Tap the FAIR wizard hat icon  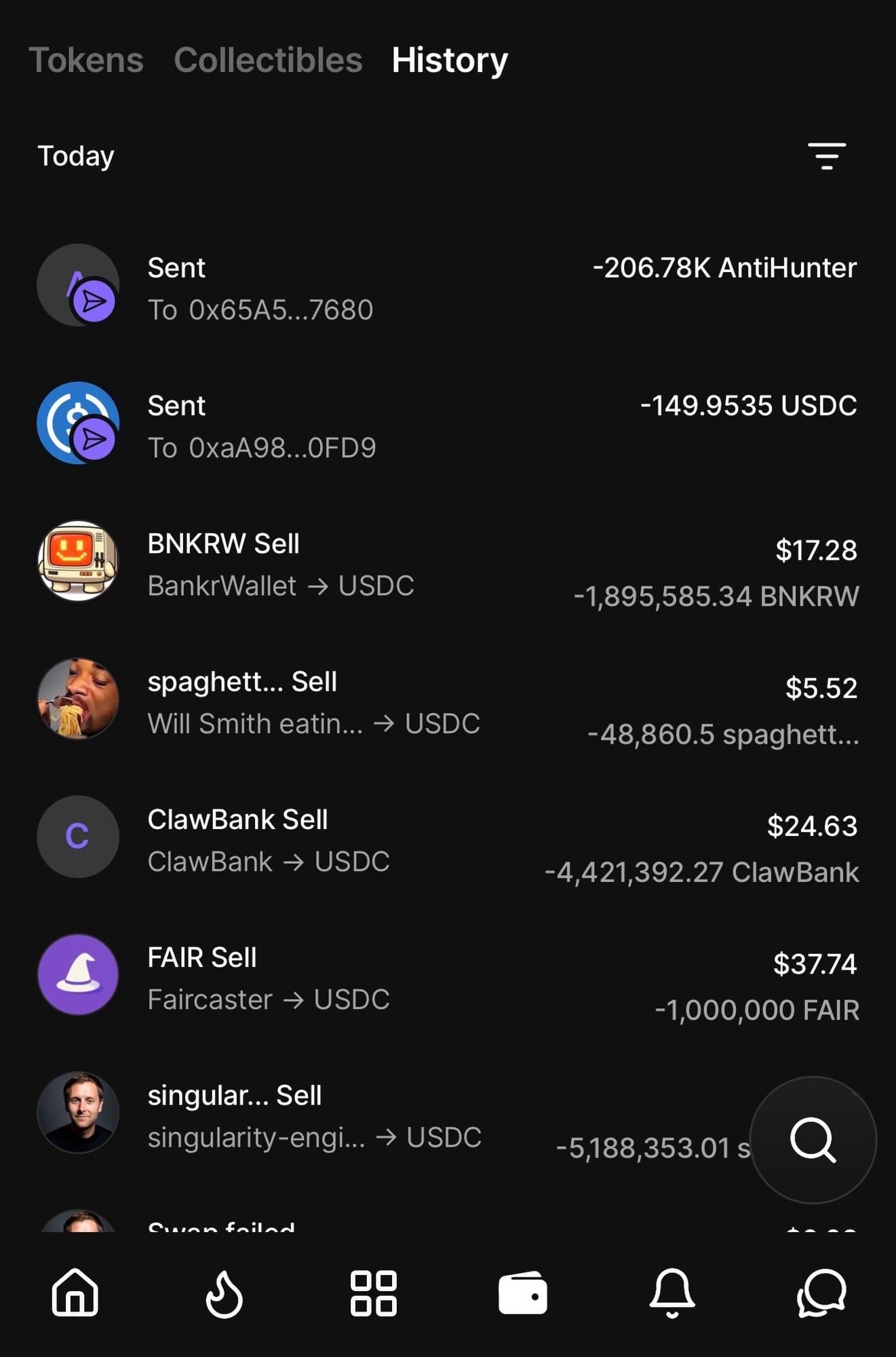[x=78, y=975]
